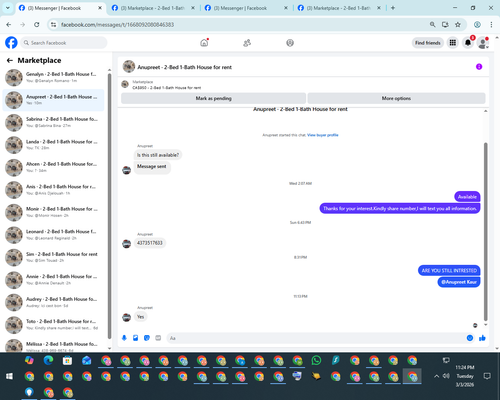Open the Chrome profile icon
The width and height of the screenshot is (500, 400).
coord(477,24)
